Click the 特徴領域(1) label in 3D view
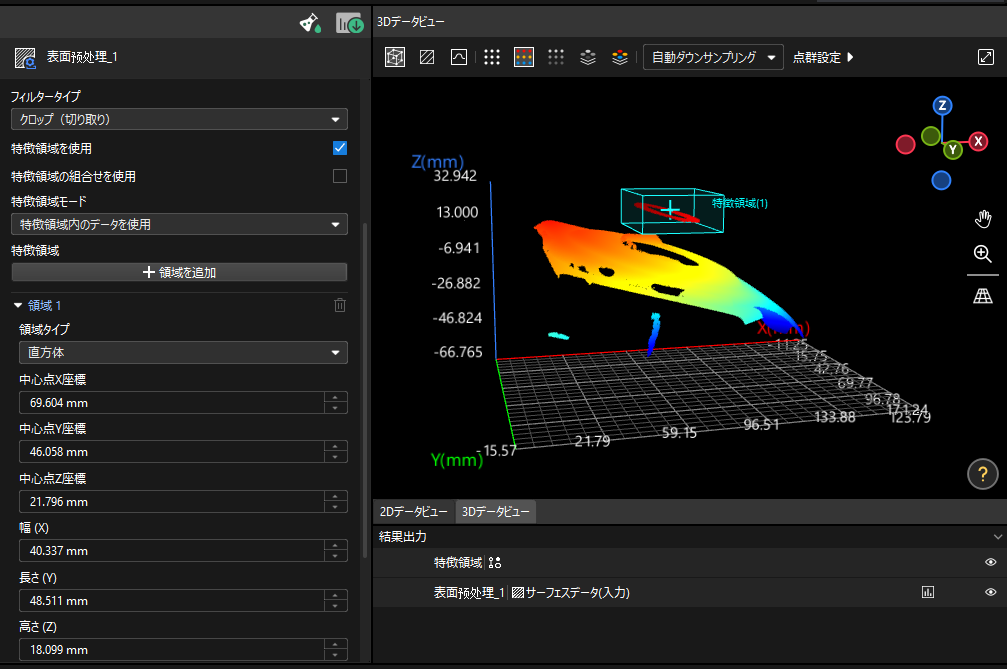Screen dimensions: 1007x669 pyautogui.click(x=740, y=204)
